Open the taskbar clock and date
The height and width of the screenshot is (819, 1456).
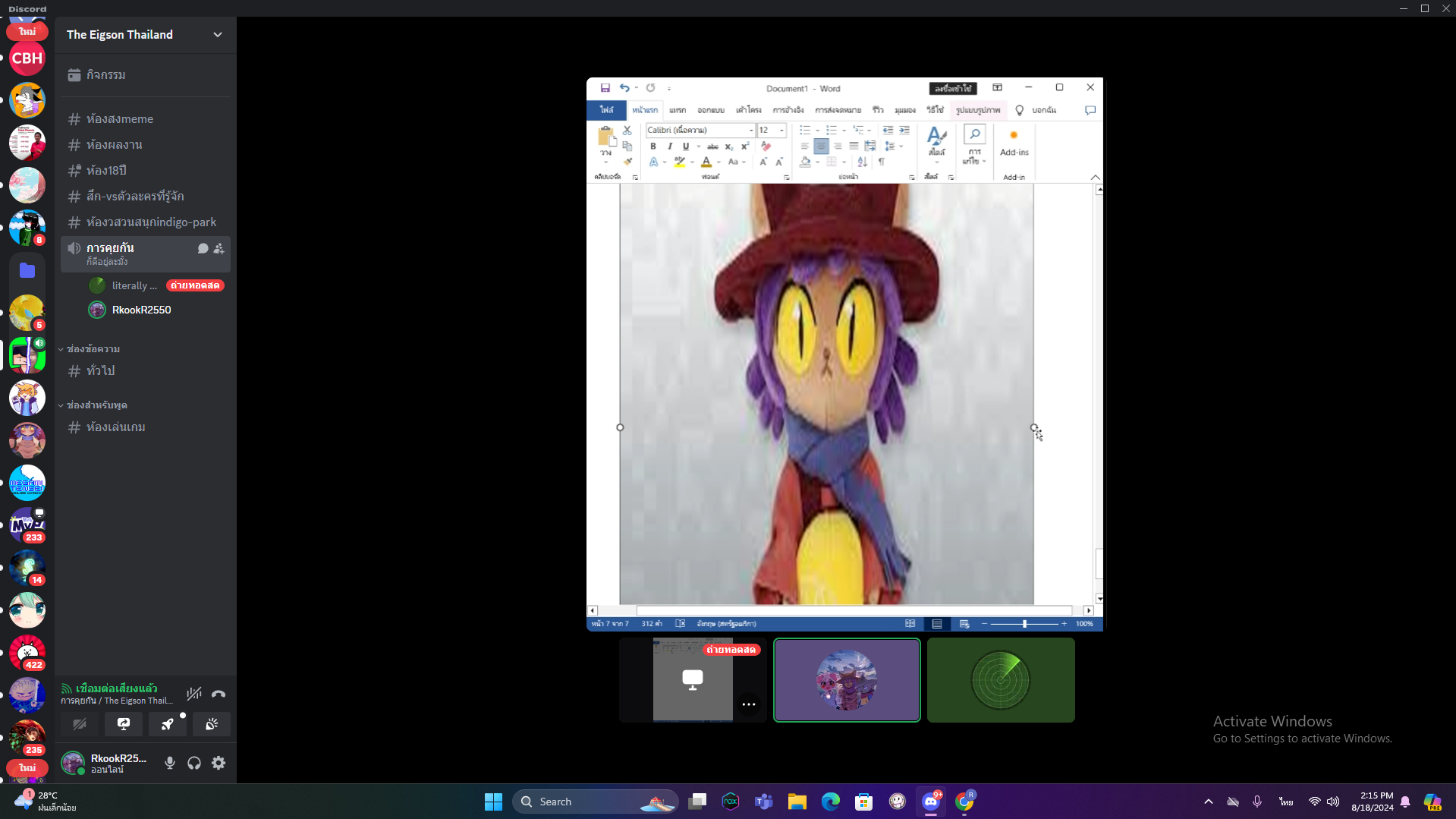pos(1372,802)
